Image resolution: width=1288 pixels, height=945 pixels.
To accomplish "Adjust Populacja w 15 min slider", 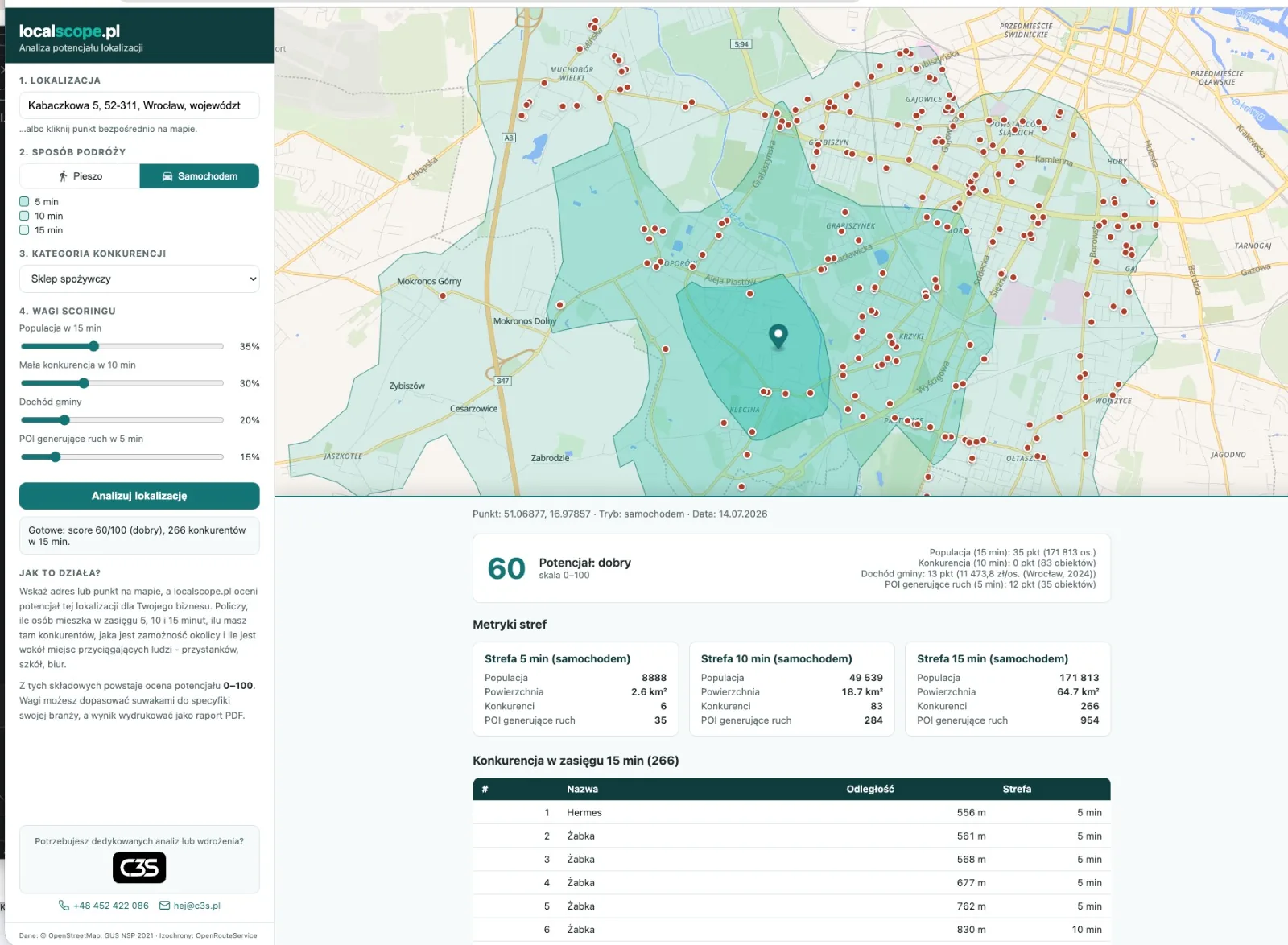I will (x=122, y=346).
